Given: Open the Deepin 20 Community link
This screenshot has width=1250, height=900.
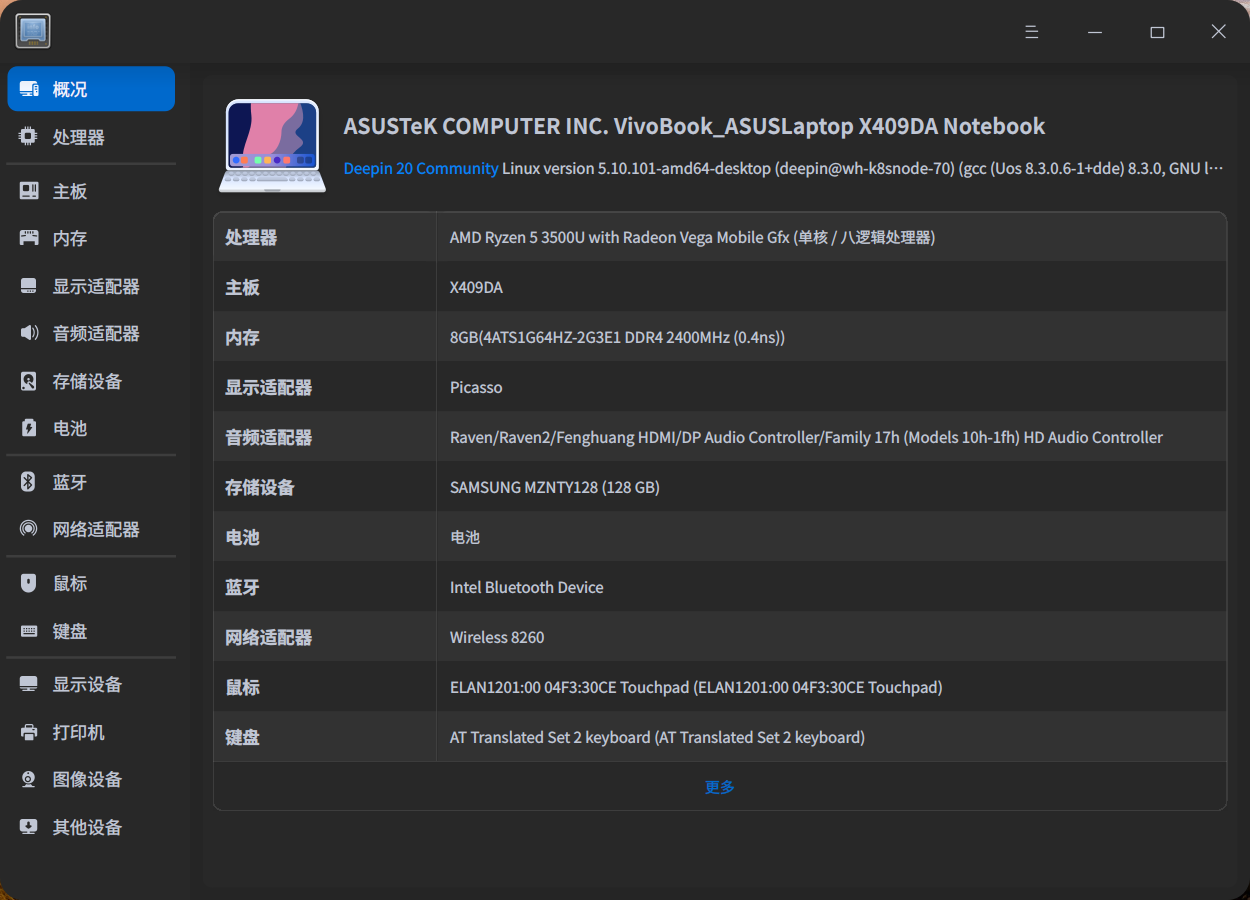Looking at the screenshot, I should tap(421, 168).
